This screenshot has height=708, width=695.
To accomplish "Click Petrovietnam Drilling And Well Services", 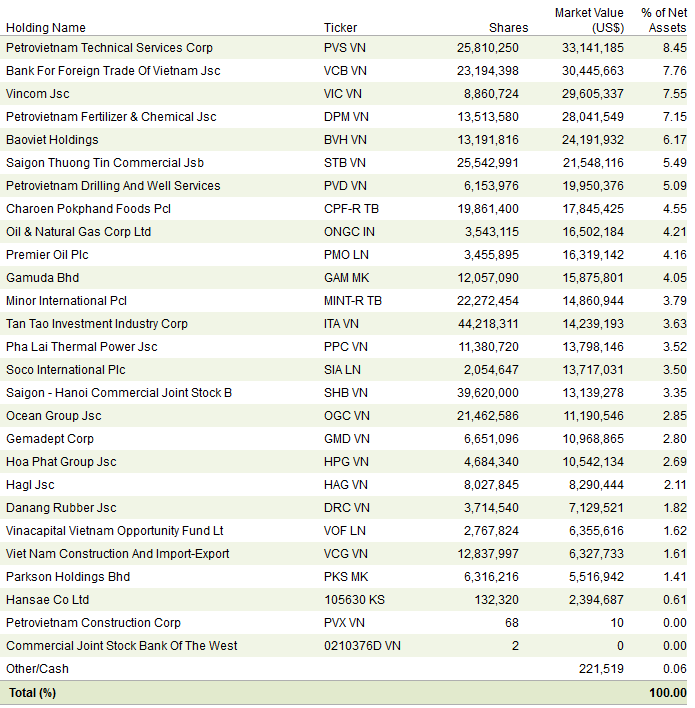I will coord(113,186).
